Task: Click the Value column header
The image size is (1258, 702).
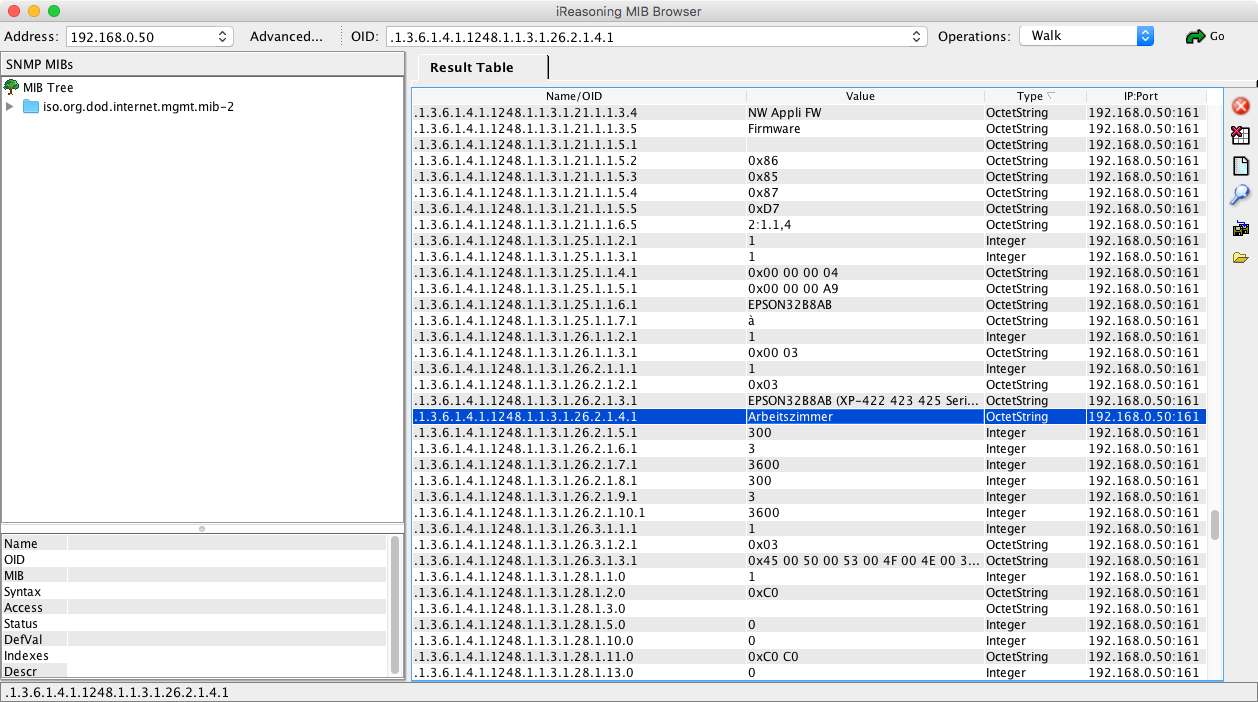Action: [x=859, y=96]
